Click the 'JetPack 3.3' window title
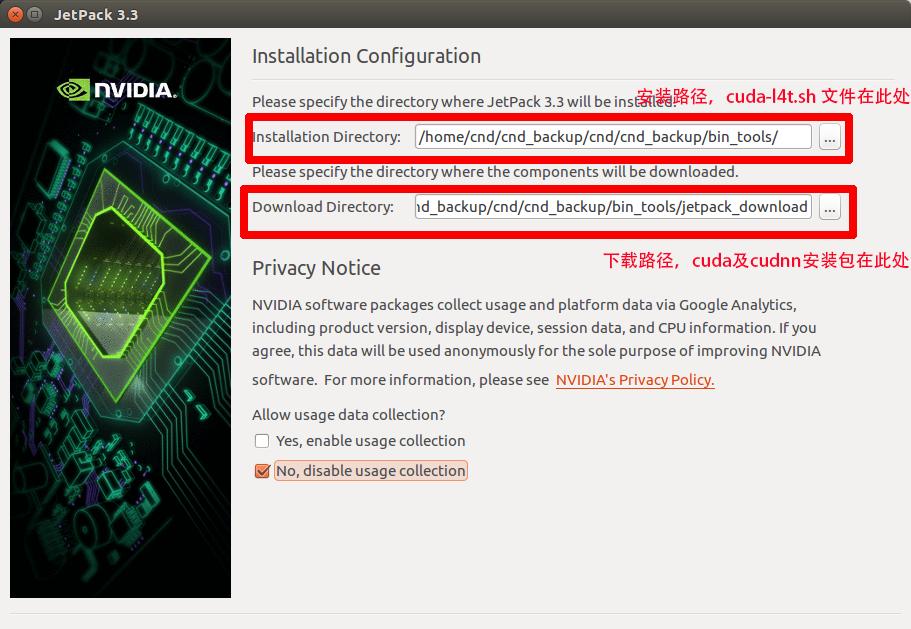The height and width of the screenshot is (629, 911). 96,15
